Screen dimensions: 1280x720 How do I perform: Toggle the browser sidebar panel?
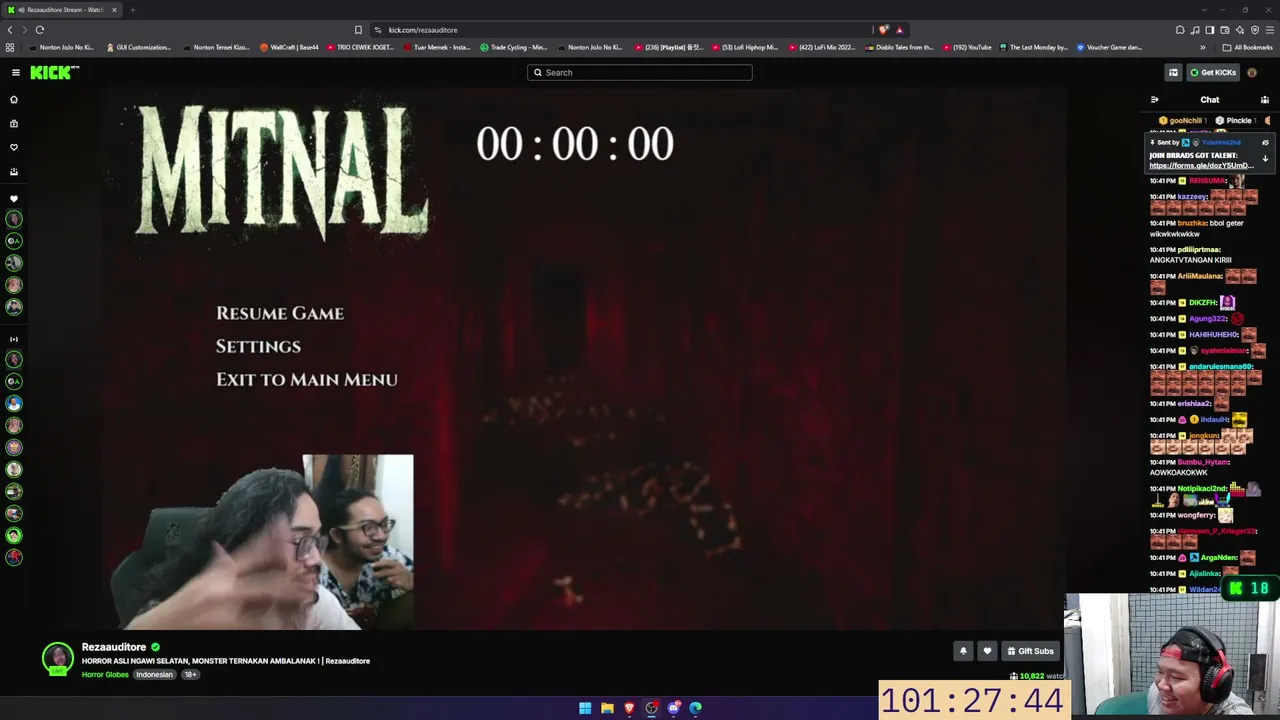point(1210,30)
